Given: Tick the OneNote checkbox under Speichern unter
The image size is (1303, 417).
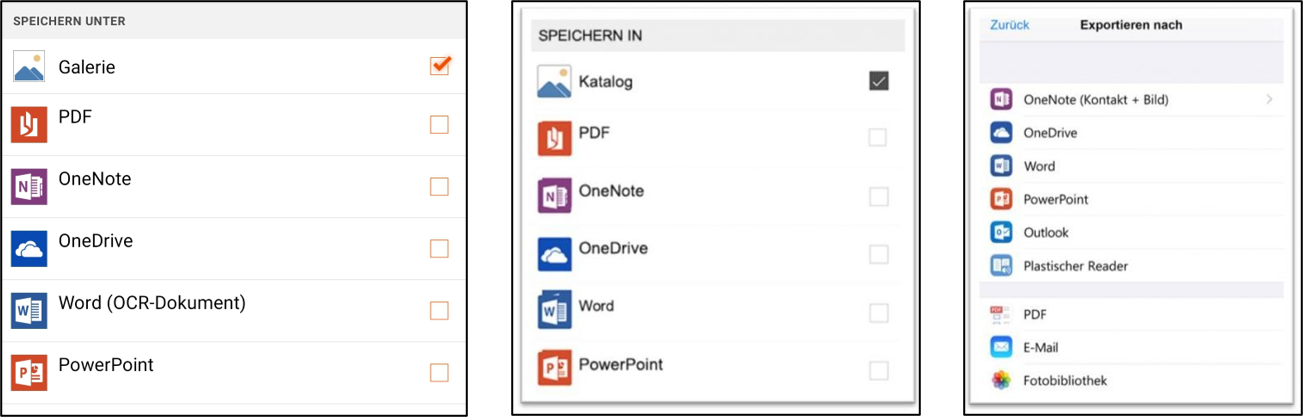Looking at the screenshot, I should (439, 186).
